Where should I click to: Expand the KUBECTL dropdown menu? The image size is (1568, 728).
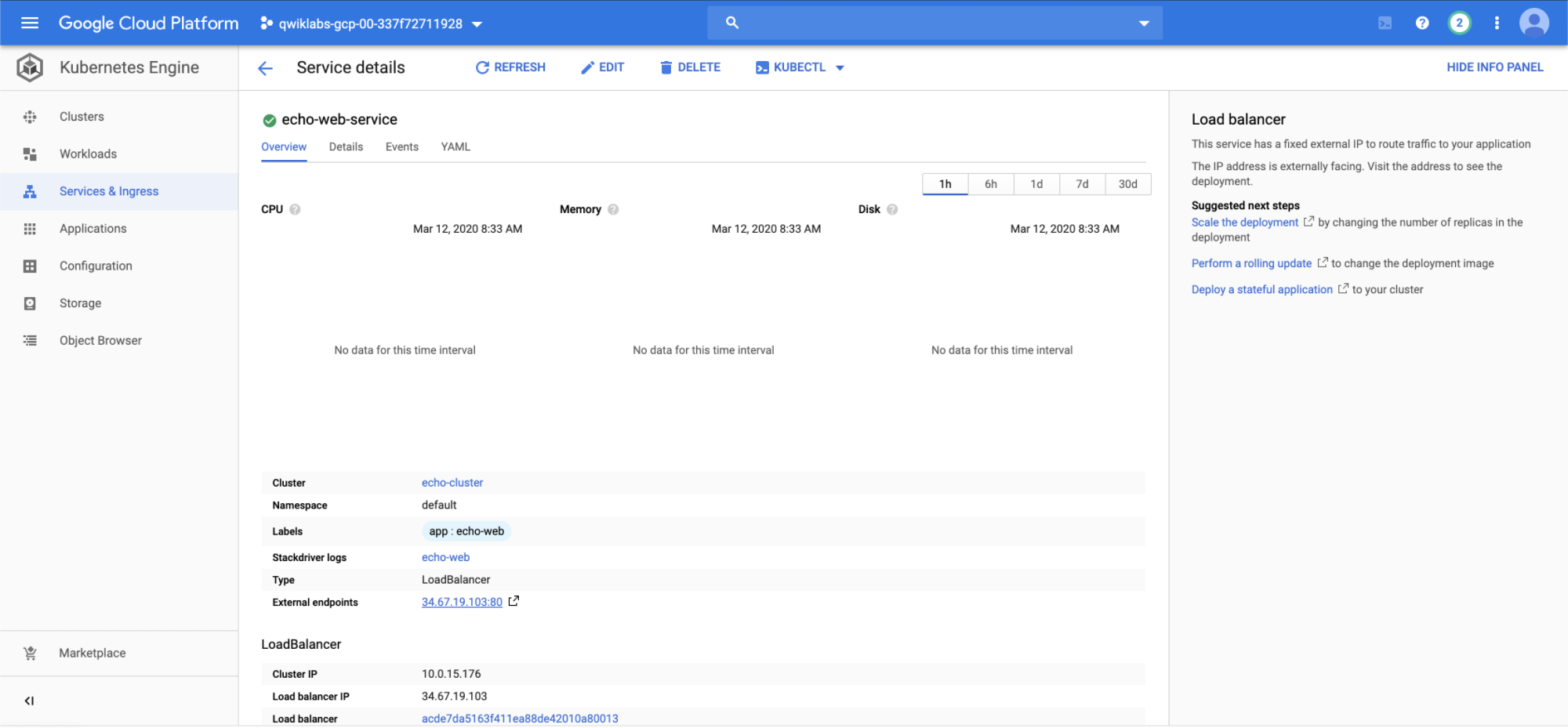point(840,68)
